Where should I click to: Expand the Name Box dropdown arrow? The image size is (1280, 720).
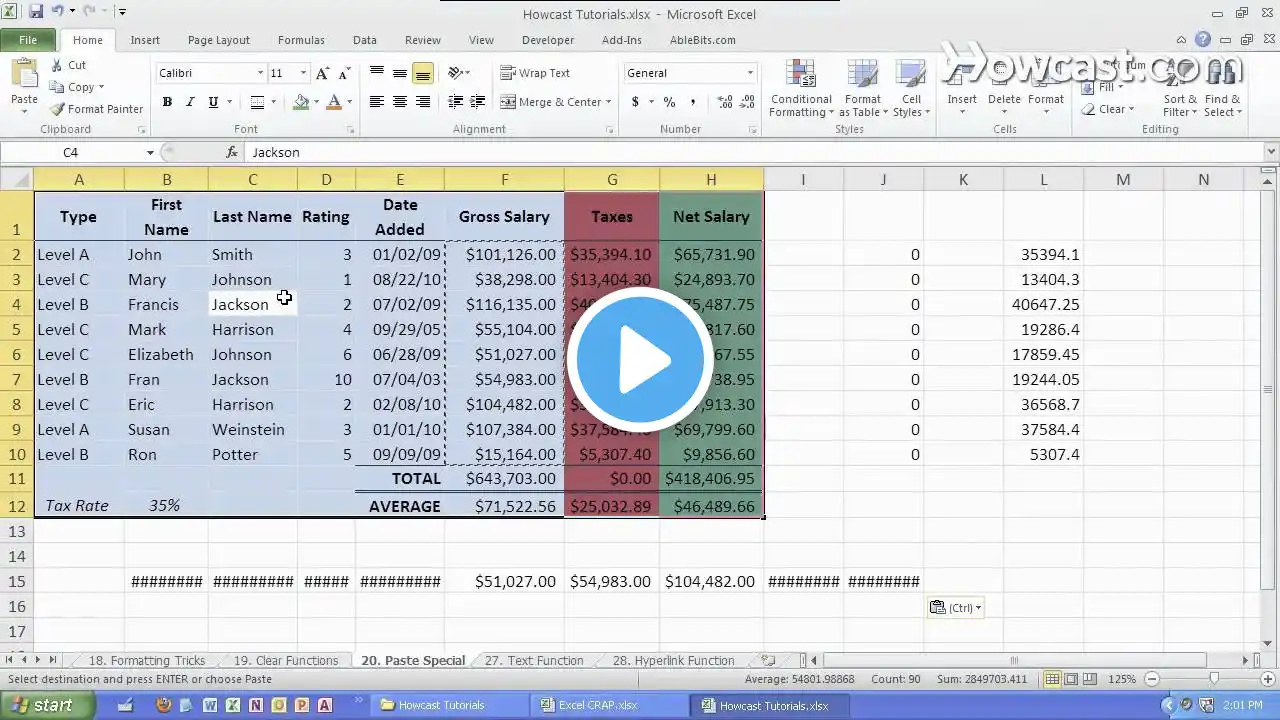pos(150,153)
